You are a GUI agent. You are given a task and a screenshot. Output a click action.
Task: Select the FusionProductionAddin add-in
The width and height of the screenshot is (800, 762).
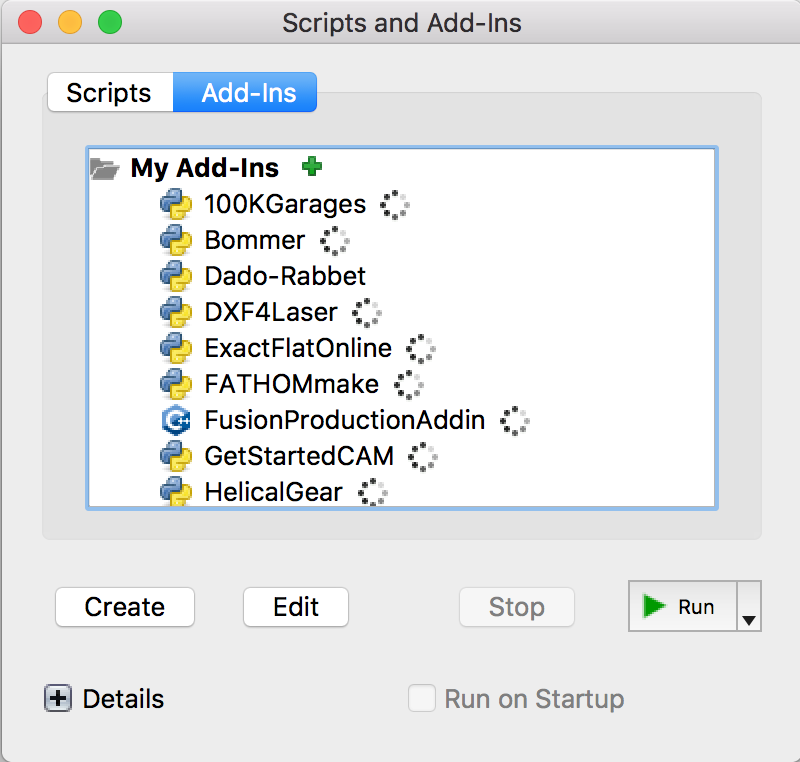pos(345,420)
